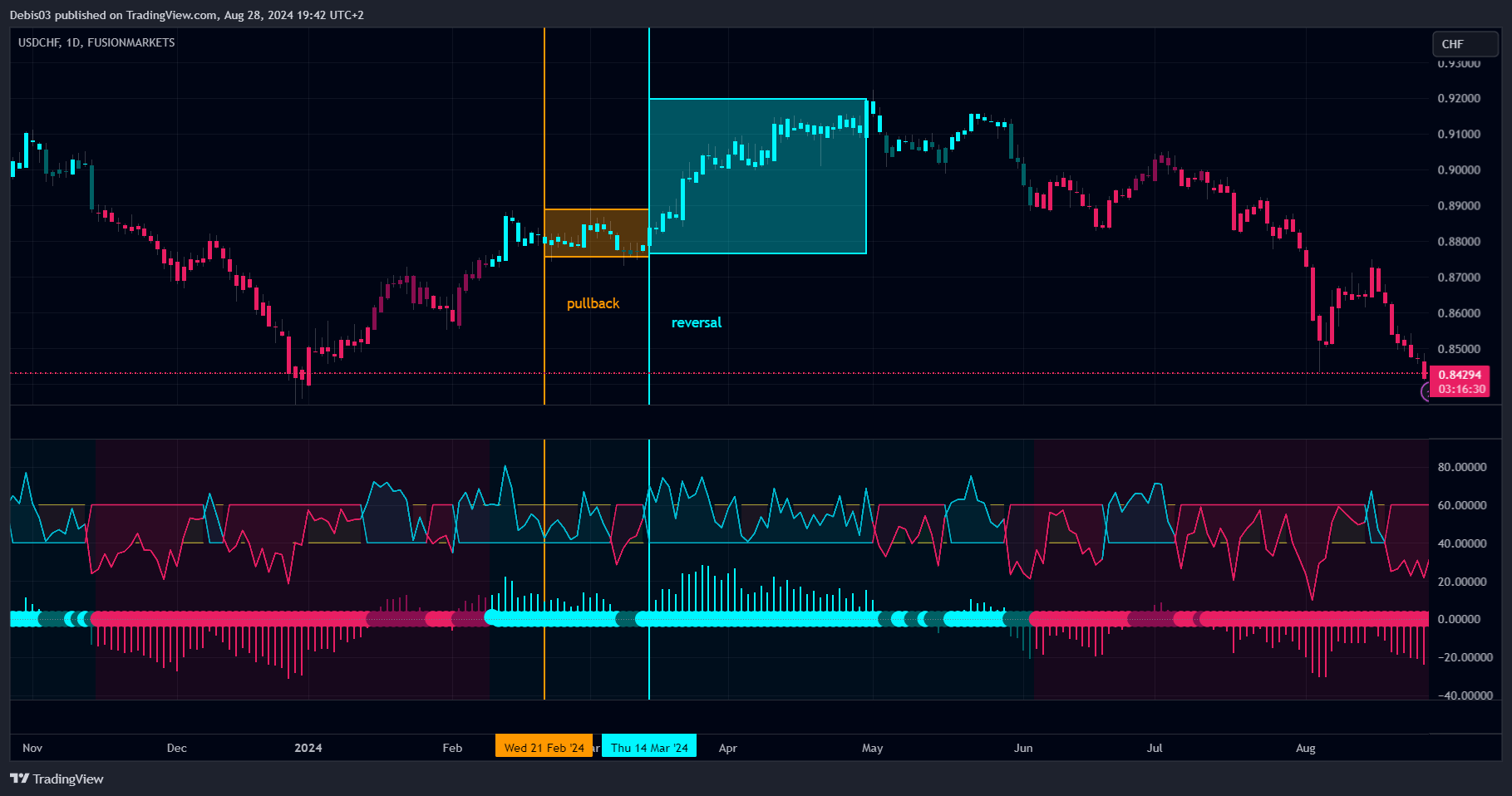Click the 40.00000 indicator axis label

click(x=1462, y=543)
